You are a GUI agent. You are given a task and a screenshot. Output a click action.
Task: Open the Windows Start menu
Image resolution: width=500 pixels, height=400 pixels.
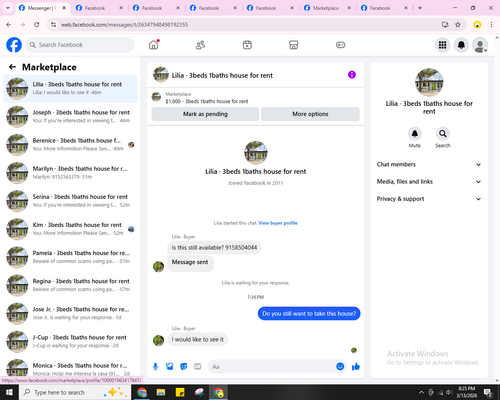[9, 392]
